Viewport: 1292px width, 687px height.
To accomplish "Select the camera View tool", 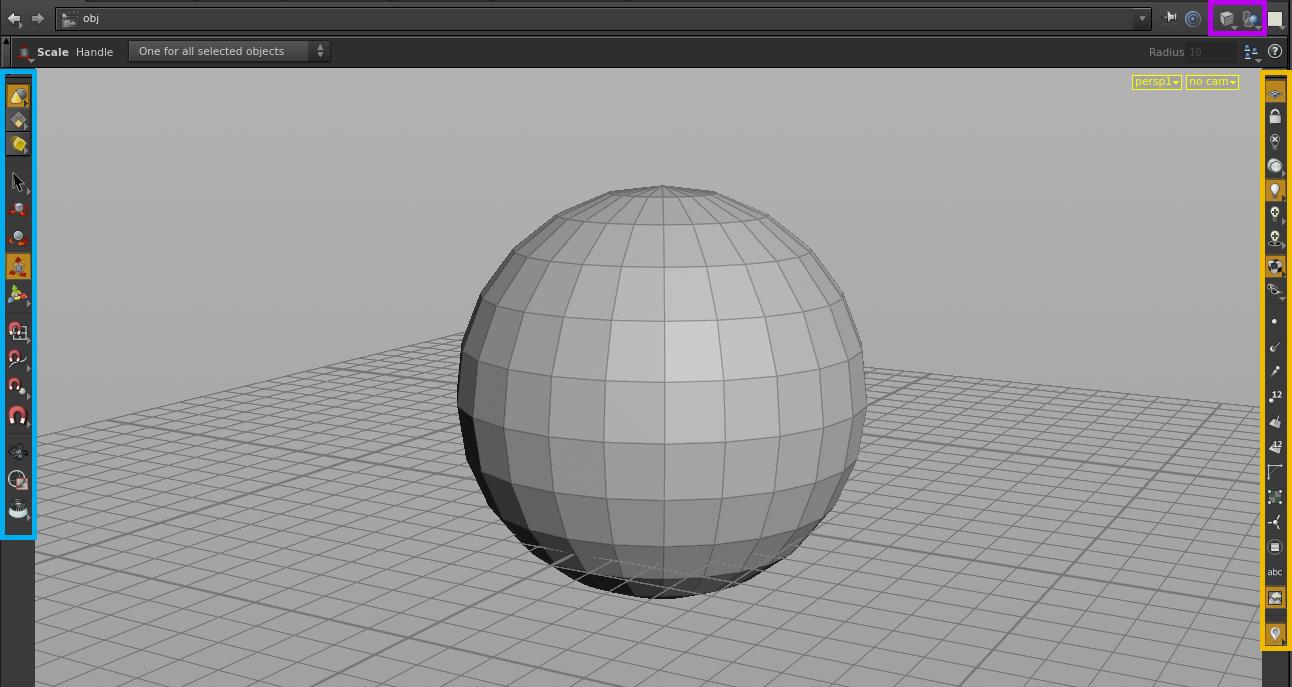I will pos(18,452).
